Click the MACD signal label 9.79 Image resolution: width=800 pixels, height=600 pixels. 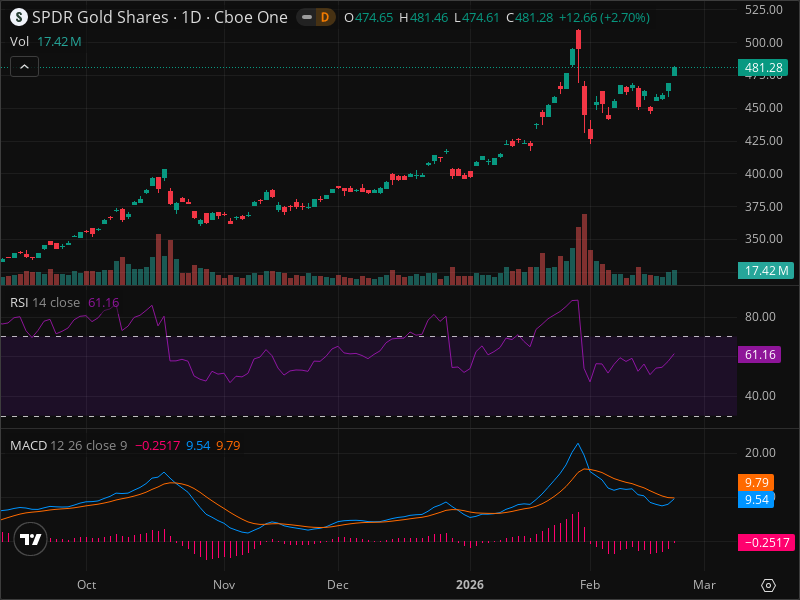point(756,483)
